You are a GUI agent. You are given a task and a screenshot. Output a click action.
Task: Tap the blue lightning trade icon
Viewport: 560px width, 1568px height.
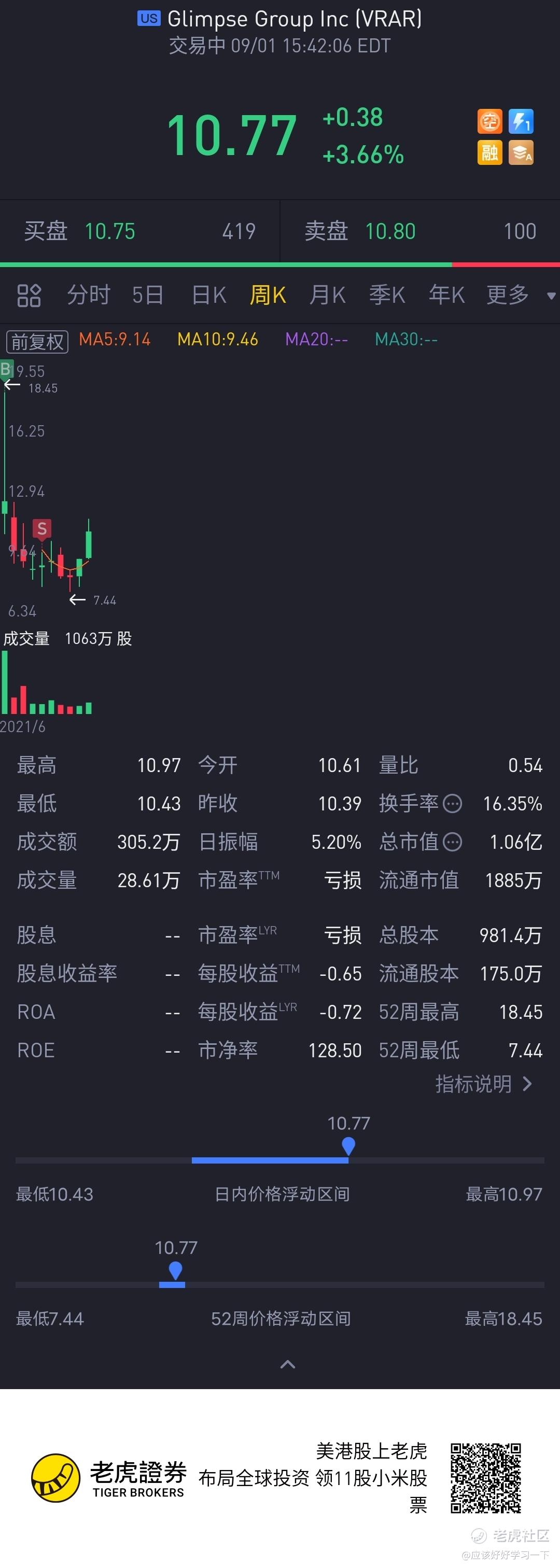point(521,121)
